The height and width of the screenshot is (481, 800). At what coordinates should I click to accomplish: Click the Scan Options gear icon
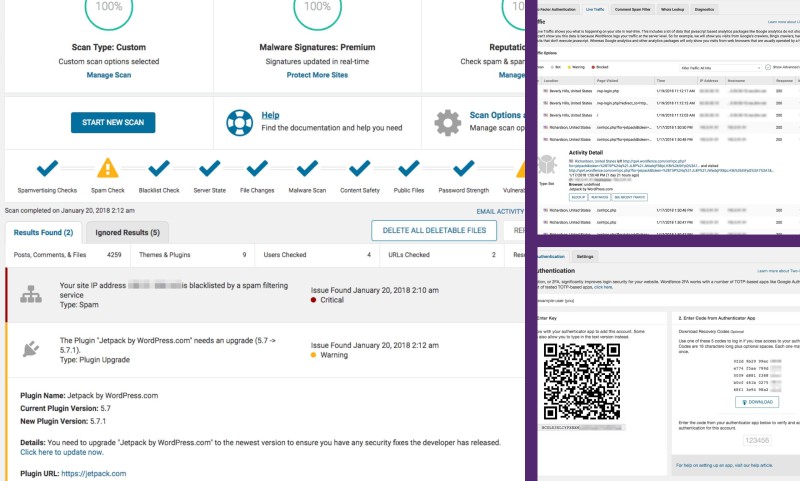coord(447,122)
